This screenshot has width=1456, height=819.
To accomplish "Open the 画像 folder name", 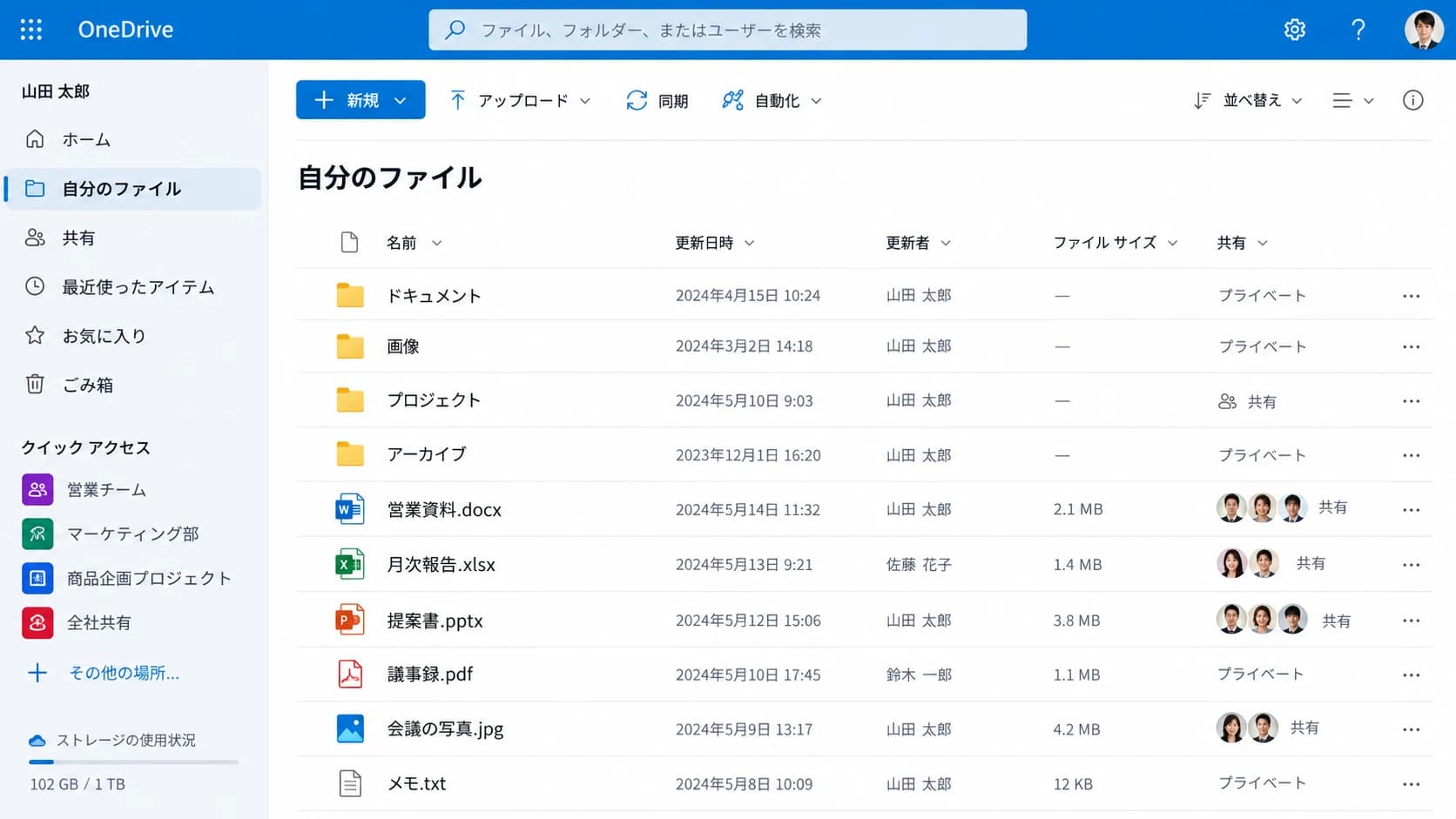I will point(403,346).
